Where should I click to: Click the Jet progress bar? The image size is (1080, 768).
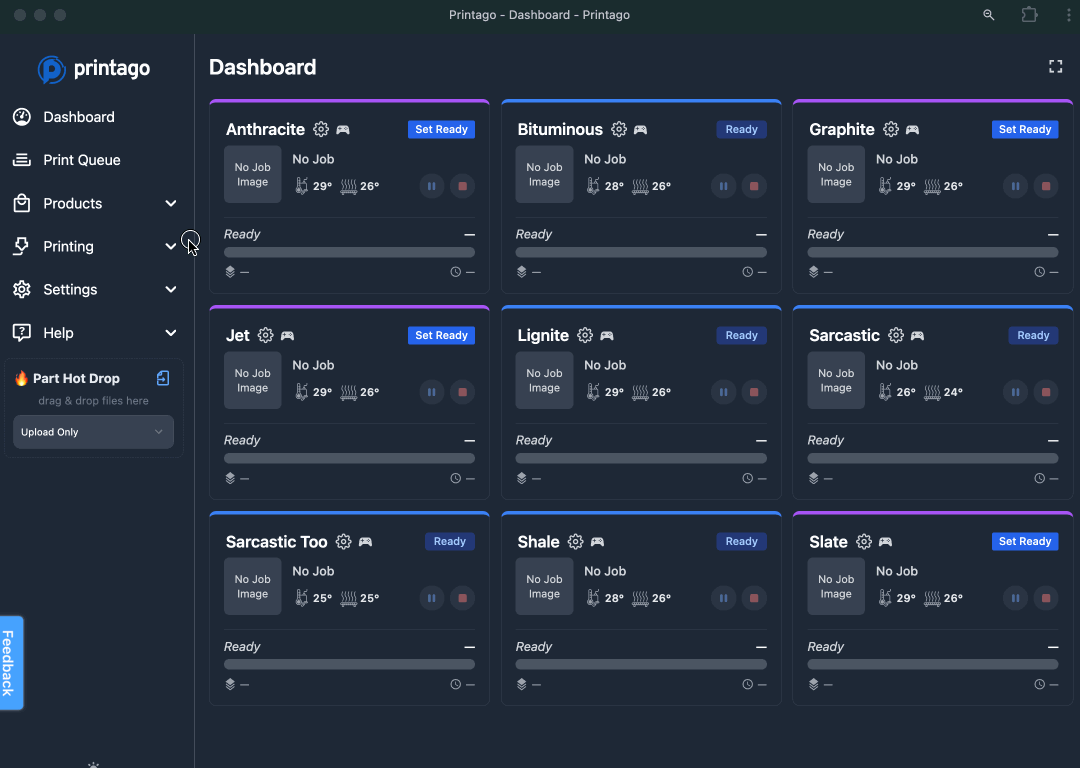[349, 458]
